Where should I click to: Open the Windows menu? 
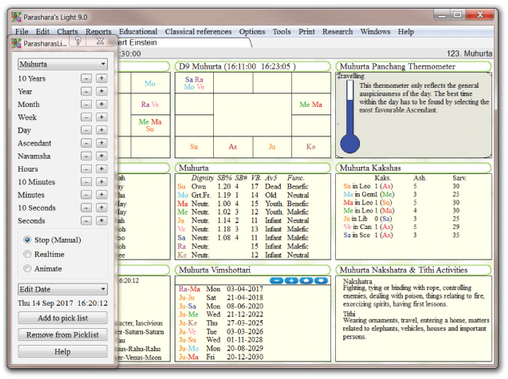pyautogui.click(x=375, y=32)
